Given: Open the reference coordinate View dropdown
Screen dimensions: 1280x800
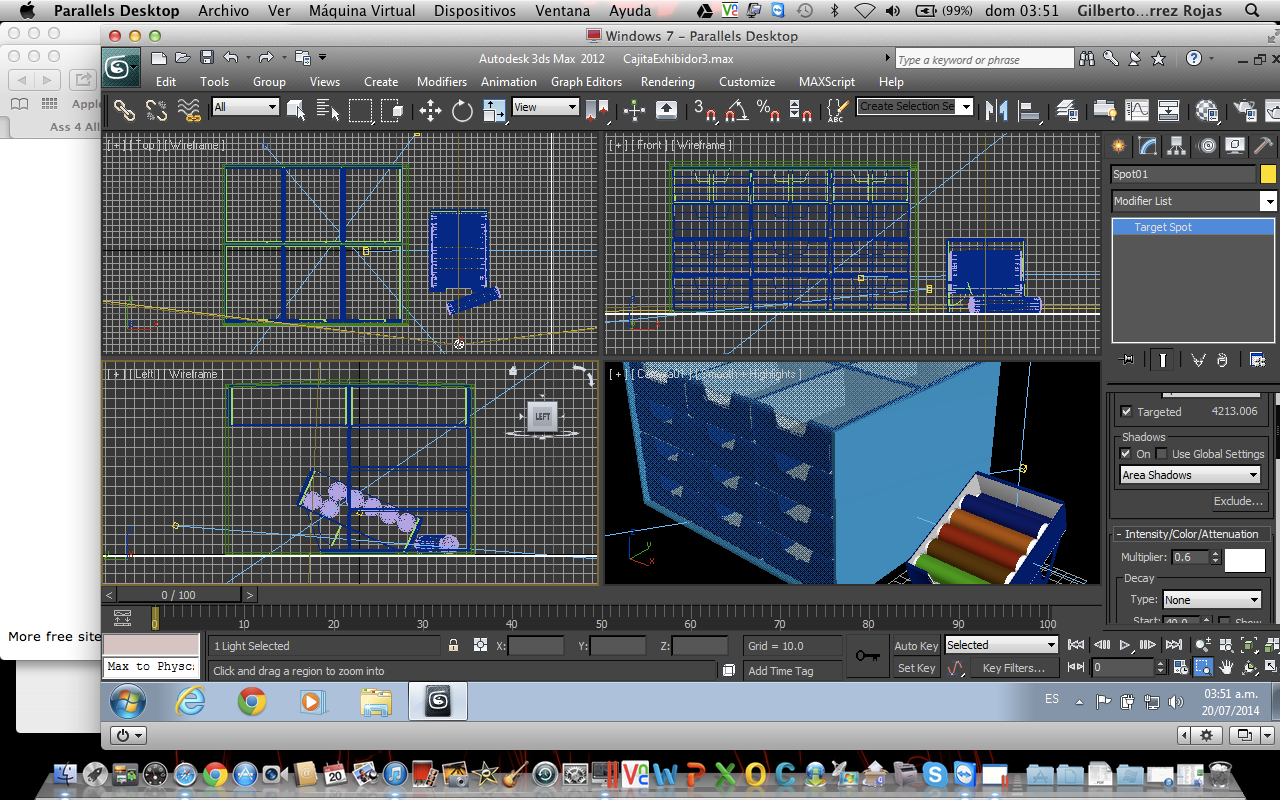Looking at the screenshot, I should tap(545, 107).
